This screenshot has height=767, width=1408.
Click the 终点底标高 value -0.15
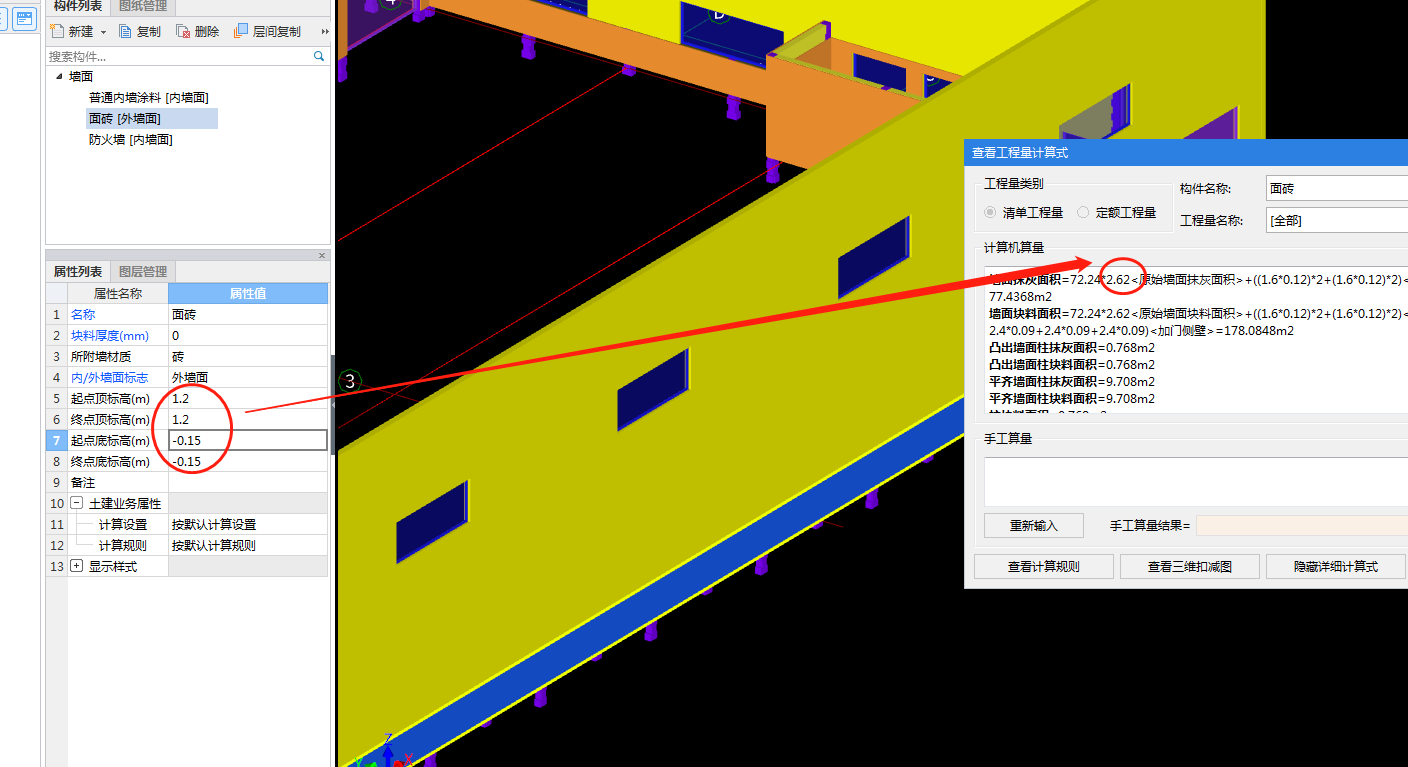pyautogui.click(x=248, y=461)
